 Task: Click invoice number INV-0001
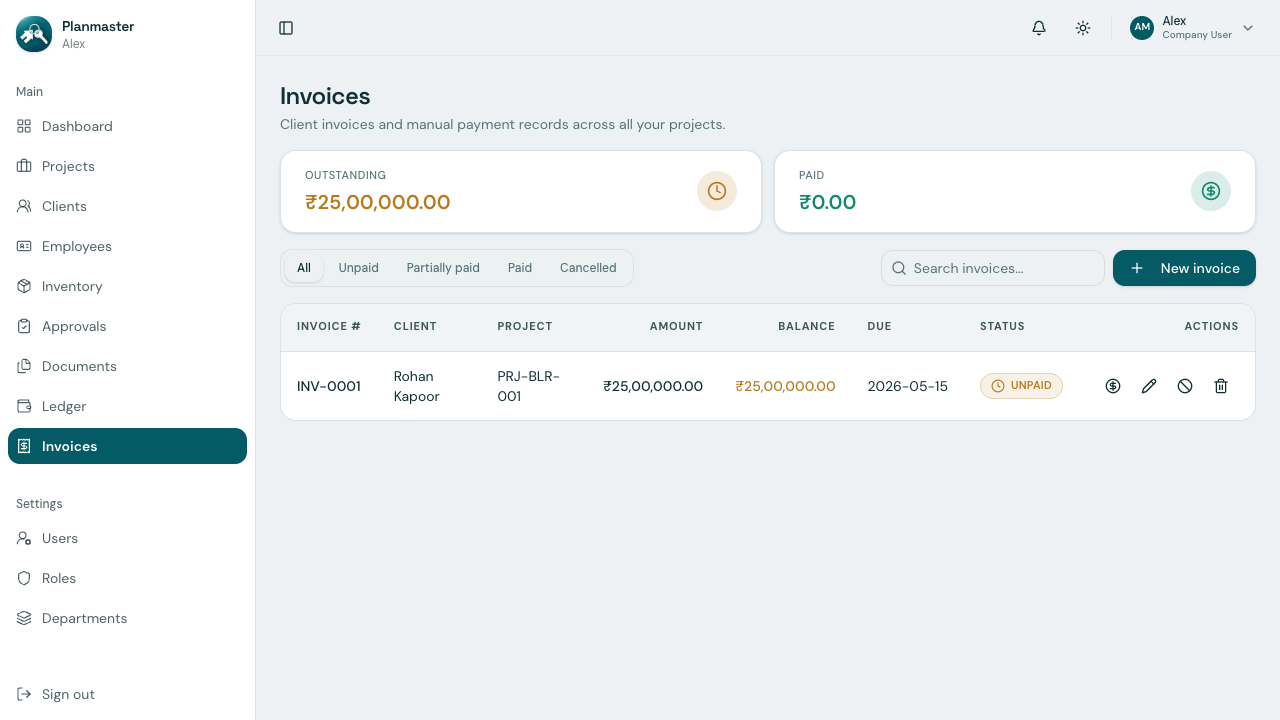pos(329,386)
